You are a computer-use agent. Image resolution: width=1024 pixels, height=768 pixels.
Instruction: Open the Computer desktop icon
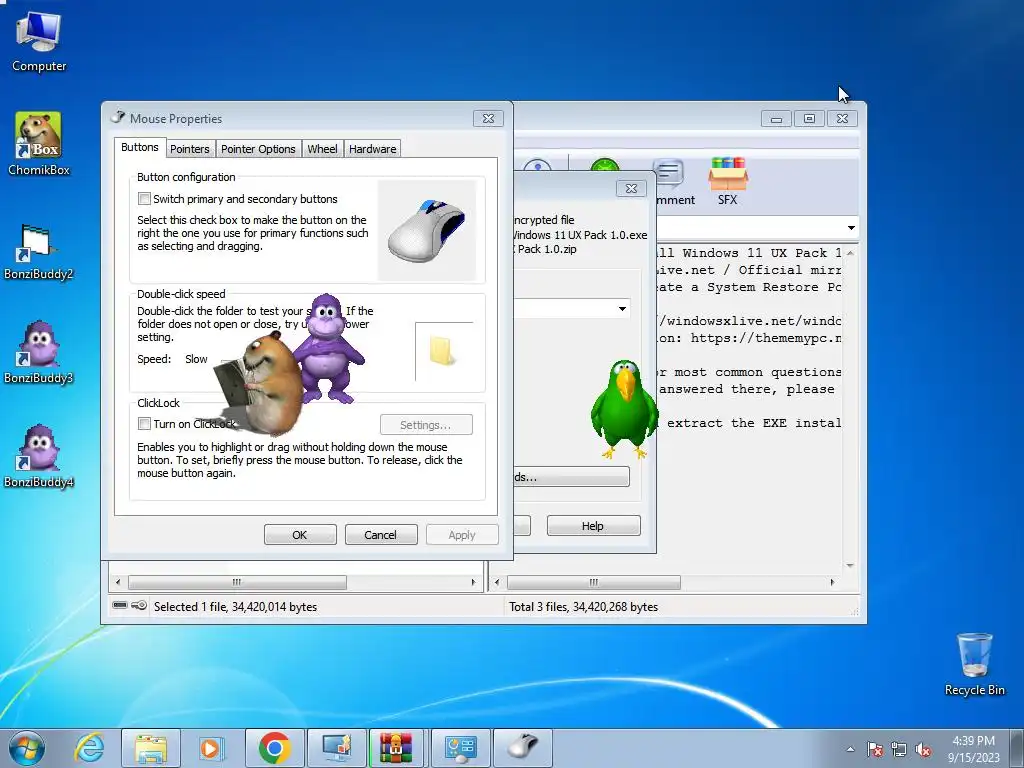click(39, 42)
